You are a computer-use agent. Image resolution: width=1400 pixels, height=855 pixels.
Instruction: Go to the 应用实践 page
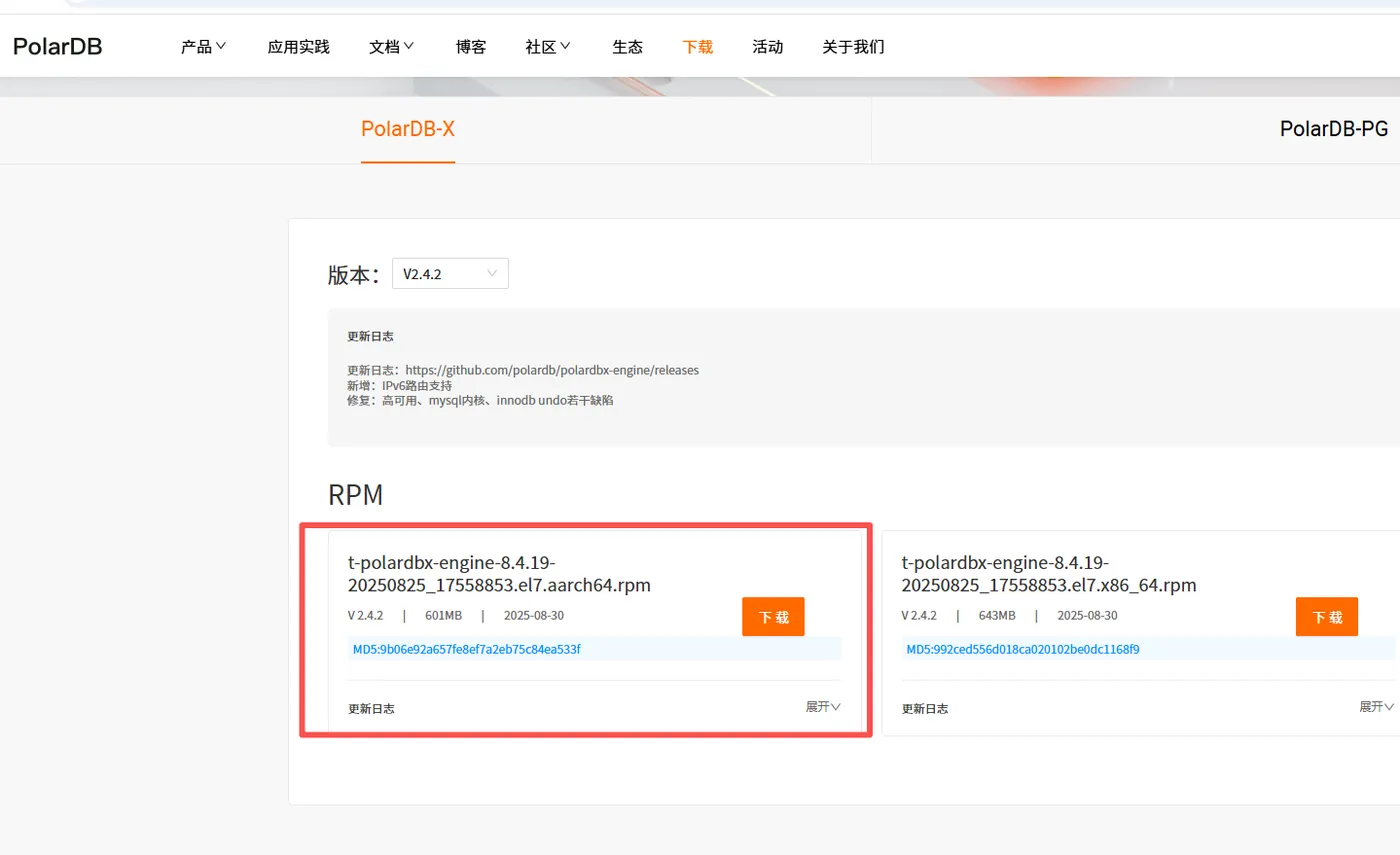299,46
